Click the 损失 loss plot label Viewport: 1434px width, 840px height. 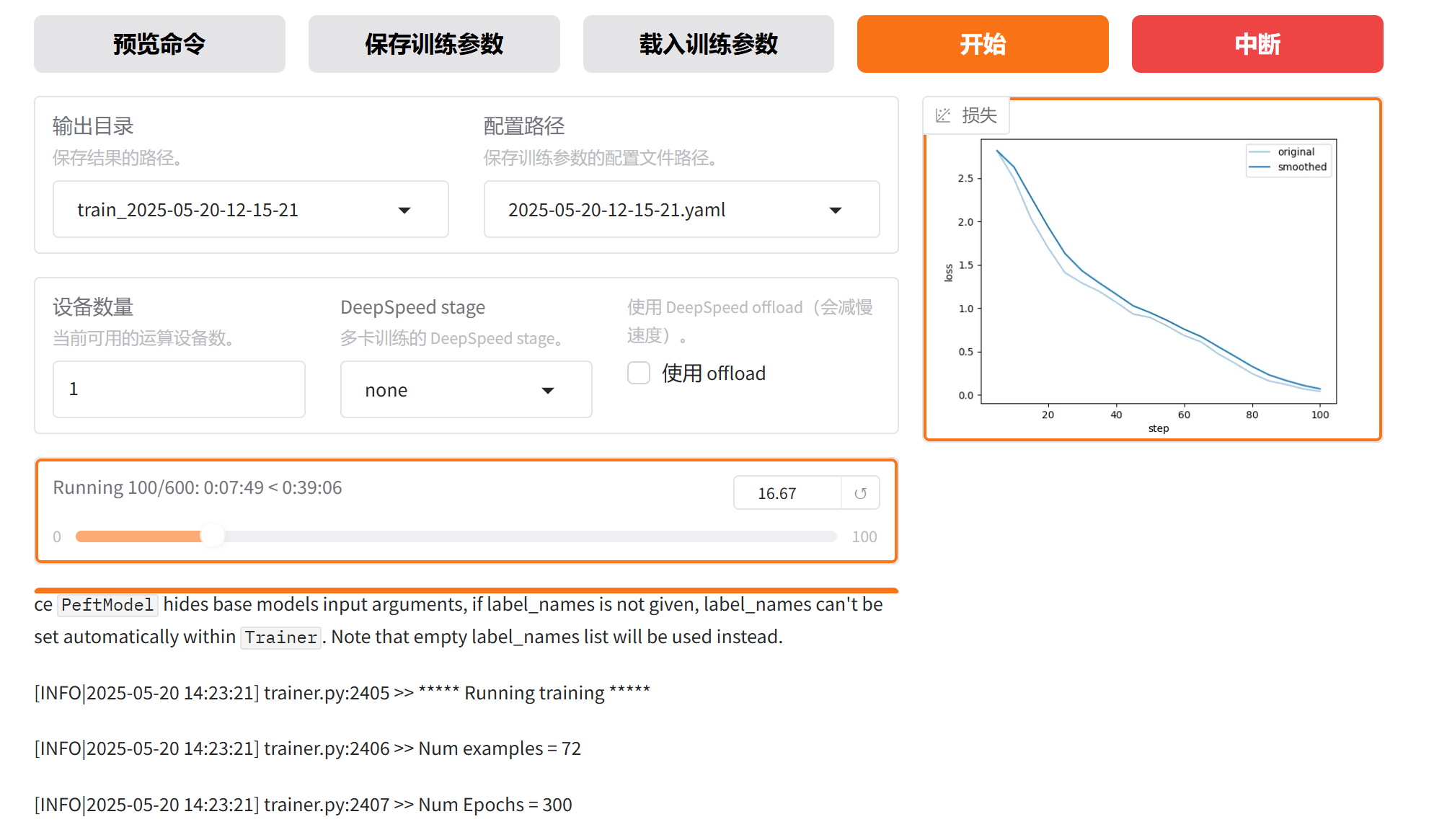click(979, 115)
